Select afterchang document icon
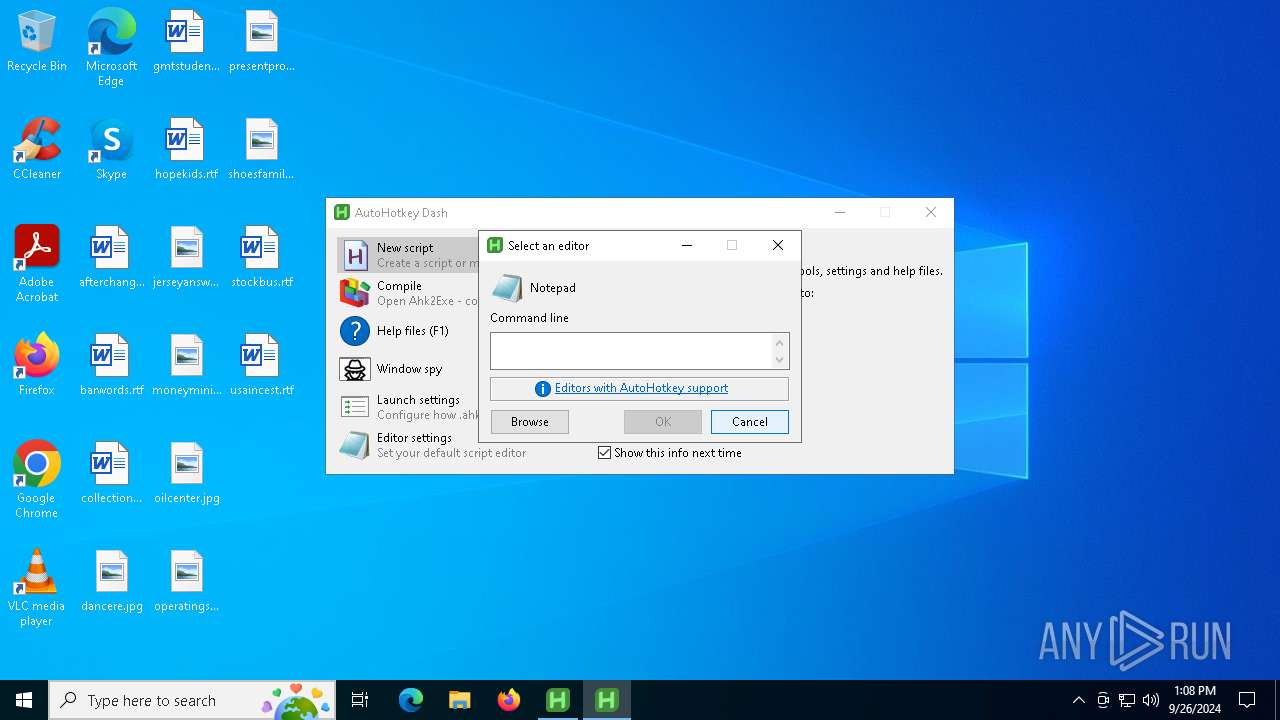This screenshot has width=1280, height=720. coord(112,258)
